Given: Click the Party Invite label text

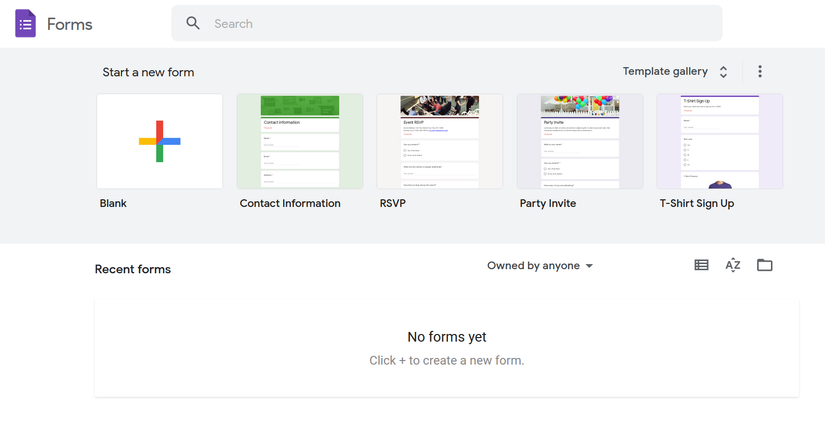Looking at the screenshot, I should click(x=548, y=203).
